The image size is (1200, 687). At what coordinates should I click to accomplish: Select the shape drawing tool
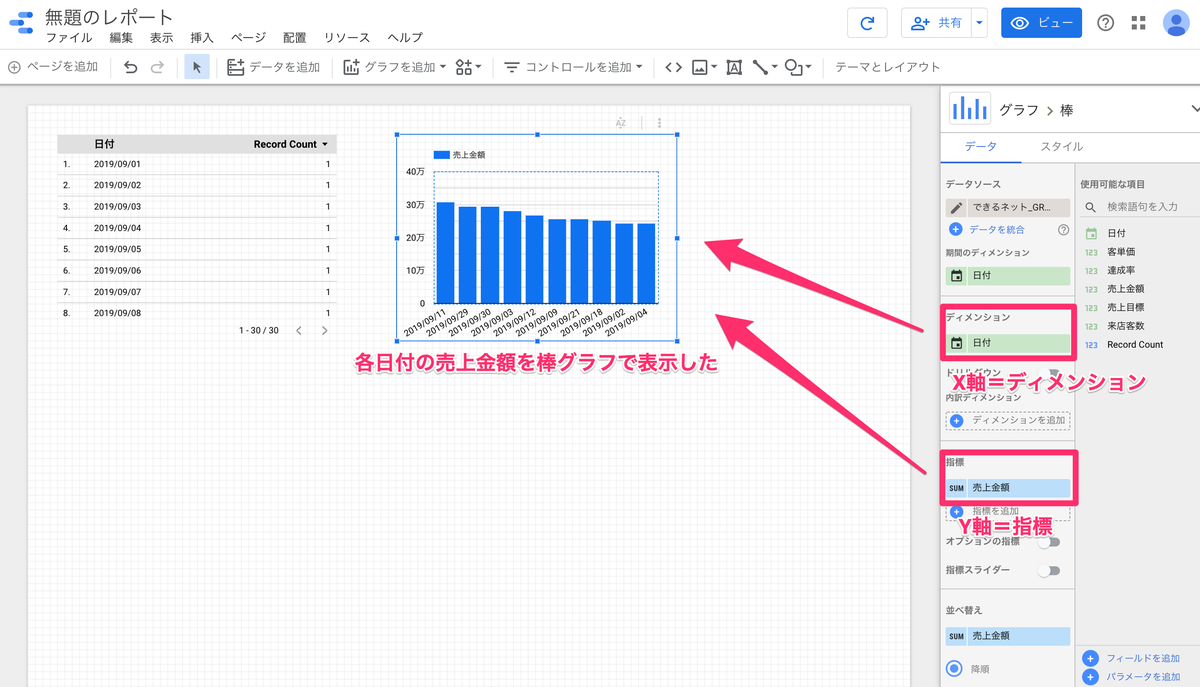(x=798, y=67)
